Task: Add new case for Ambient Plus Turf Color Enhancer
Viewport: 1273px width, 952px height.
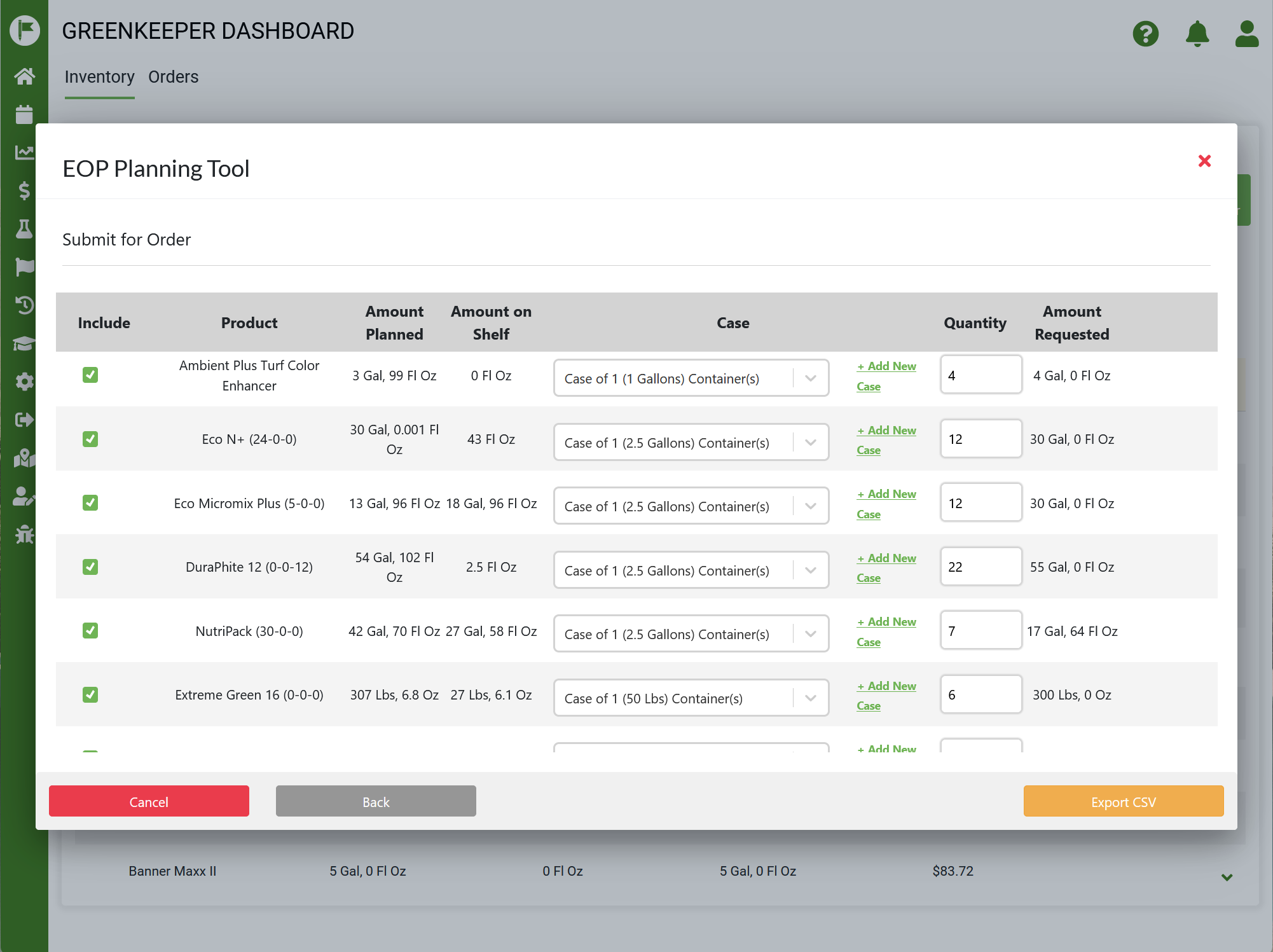Action: tap(886, 376)
